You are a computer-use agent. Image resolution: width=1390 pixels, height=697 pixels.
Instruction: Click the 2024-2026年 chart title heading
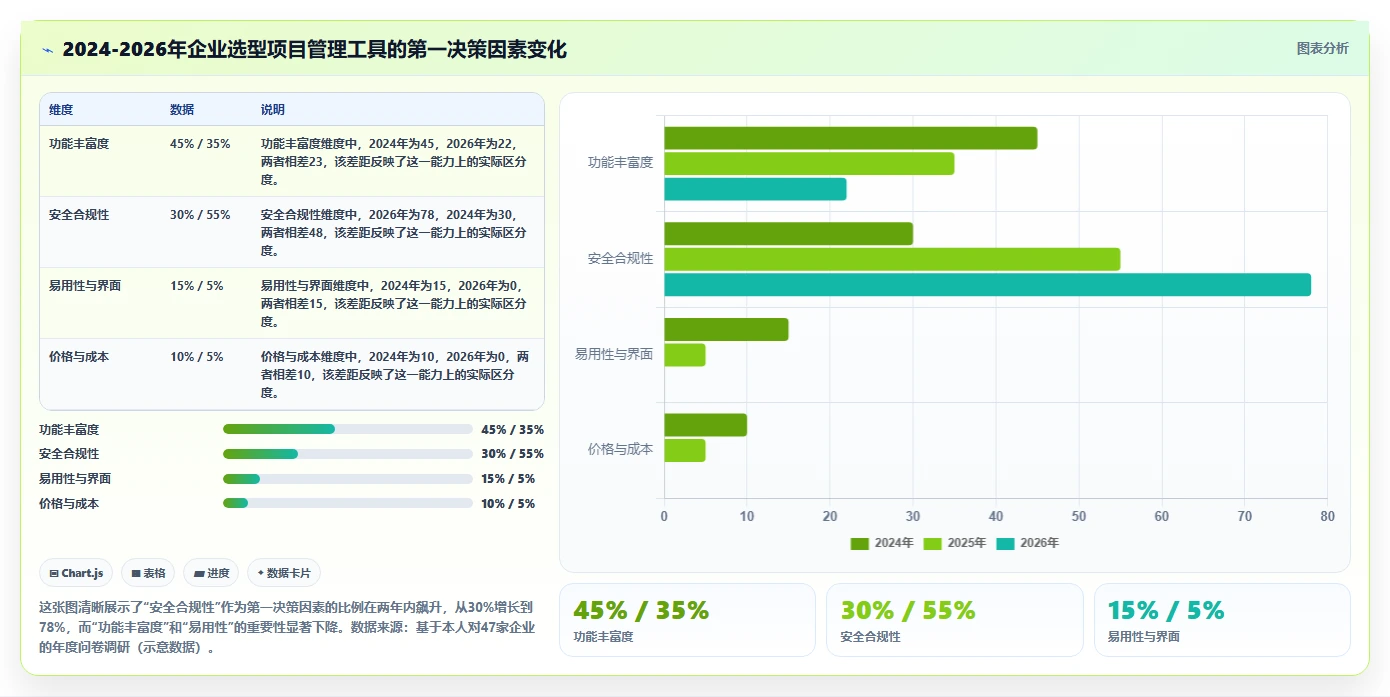coord(314,50)
